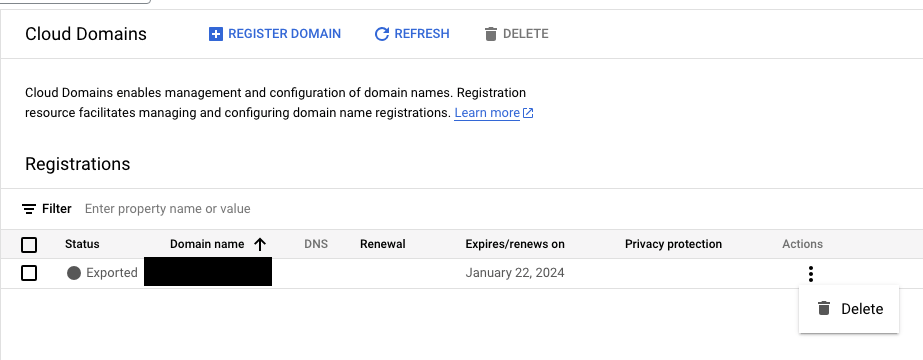Click the external link icon after Learn more
This screenshot has height=360, width=923.
[x=528, y=113]
